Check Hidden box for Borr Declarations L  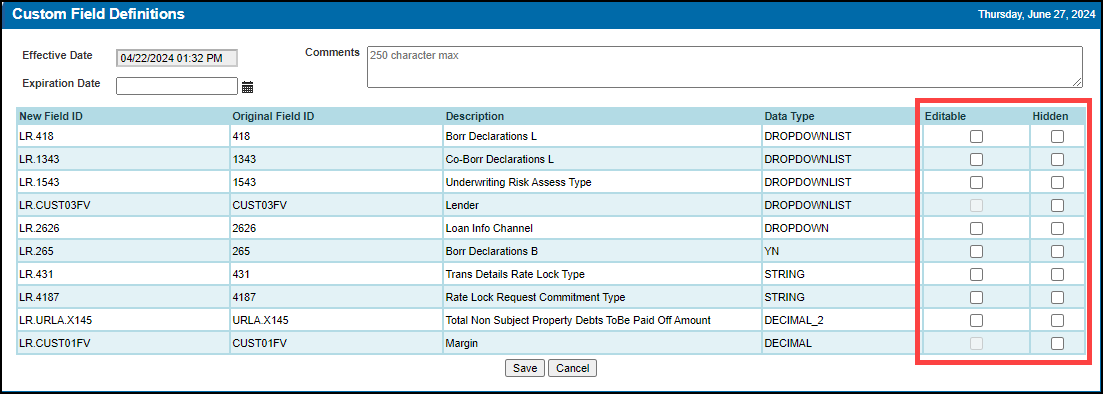point(1057,137)
